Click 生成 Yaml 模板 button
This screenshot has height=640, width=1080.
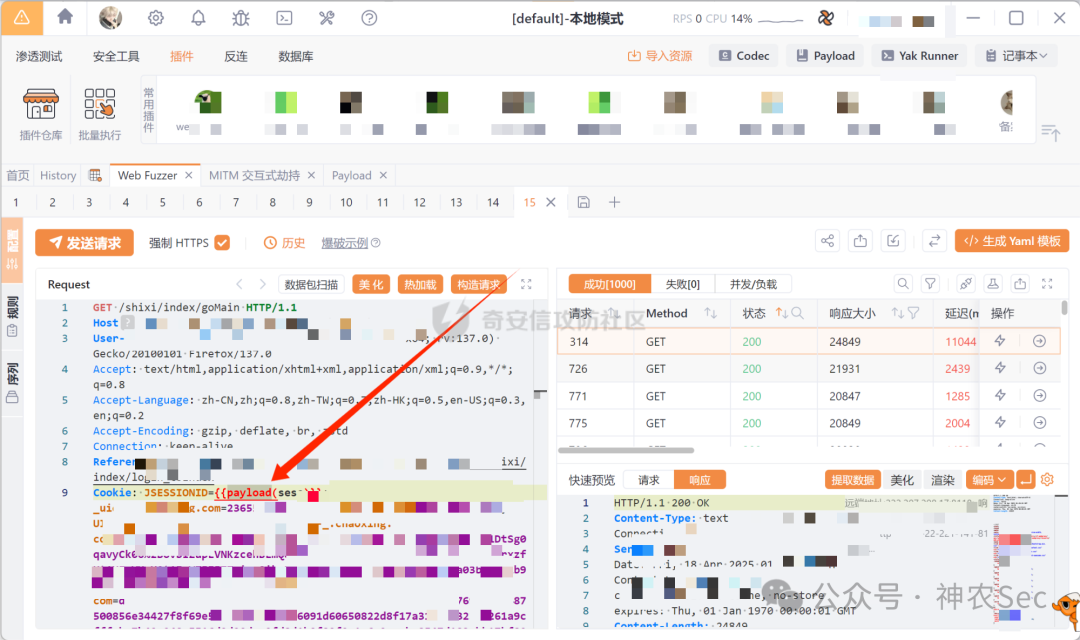click(1012, 240)
